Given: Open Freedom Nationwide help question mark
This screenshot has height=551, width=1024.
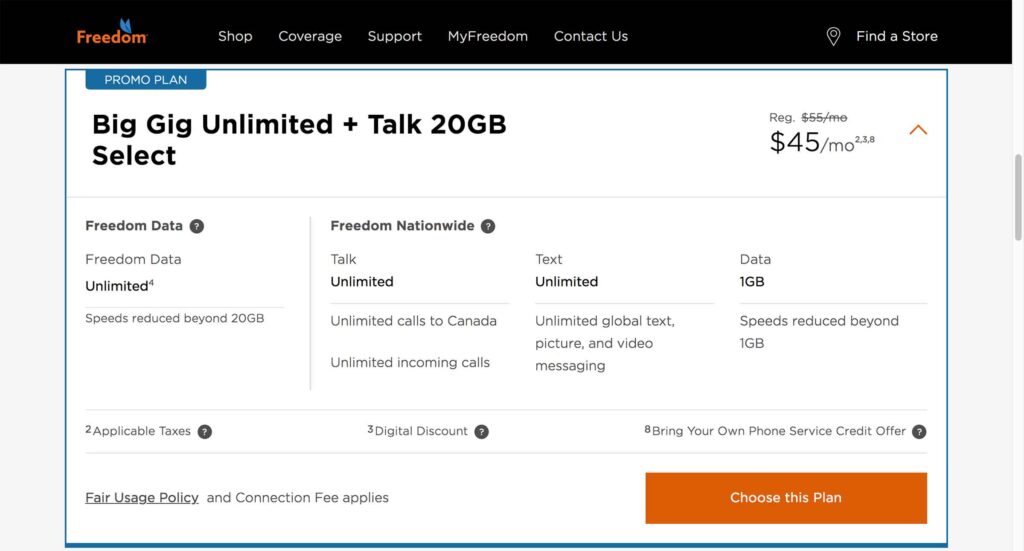Looking at the screenshot, I should click(x=488, y=226).
